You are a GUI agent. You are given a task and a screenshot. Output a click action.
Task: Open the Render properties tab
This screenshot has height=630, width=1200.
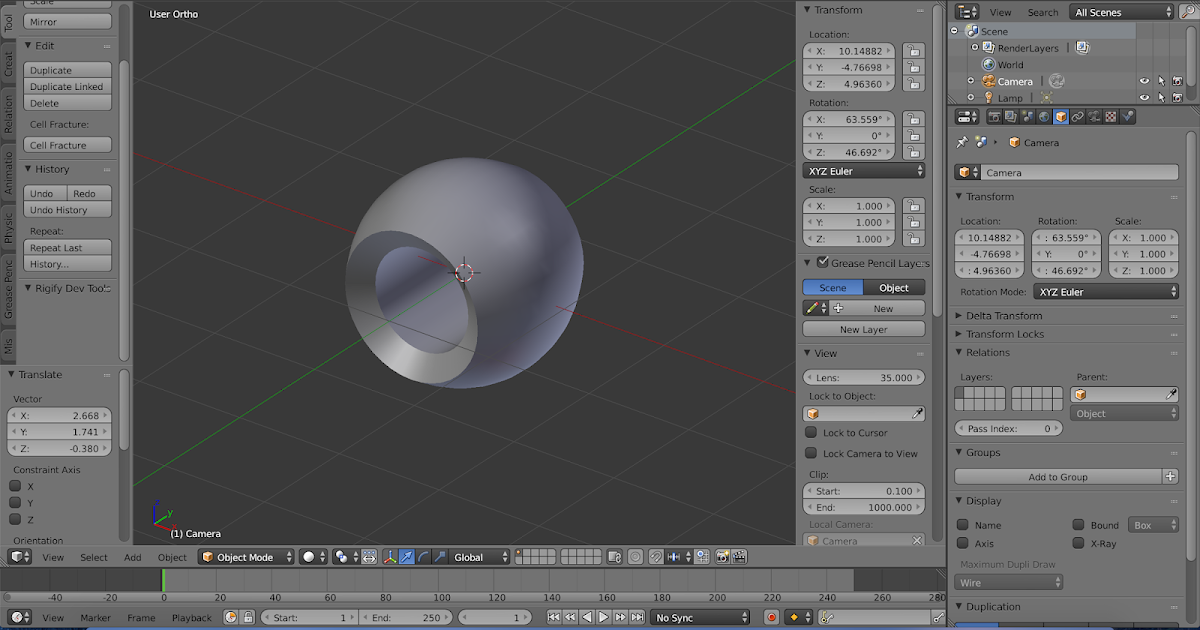pyautogui.click(x=996, y=117)
